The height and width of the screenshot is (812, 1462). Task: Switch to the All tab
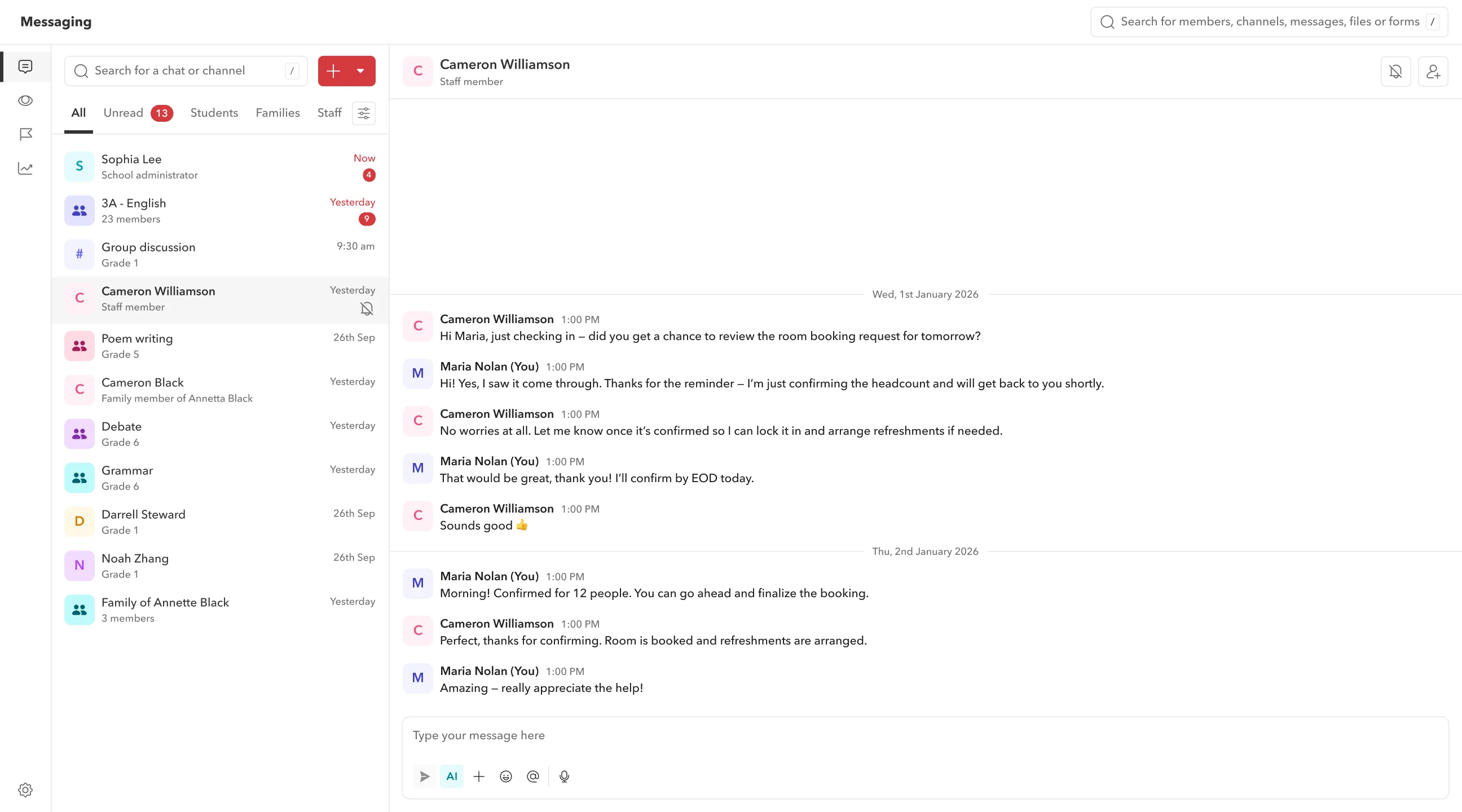(78, 113)
